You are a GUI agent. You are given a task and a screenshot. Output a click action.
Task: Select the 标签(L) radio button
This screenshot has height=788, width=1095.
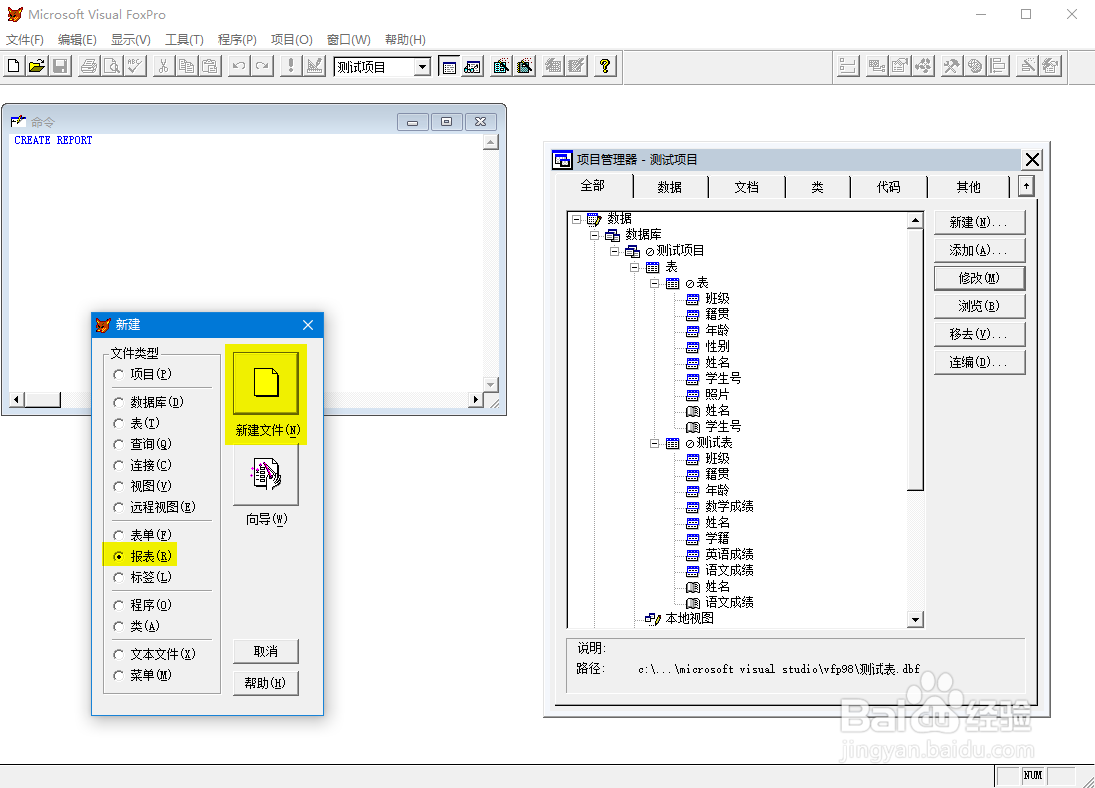118,577
